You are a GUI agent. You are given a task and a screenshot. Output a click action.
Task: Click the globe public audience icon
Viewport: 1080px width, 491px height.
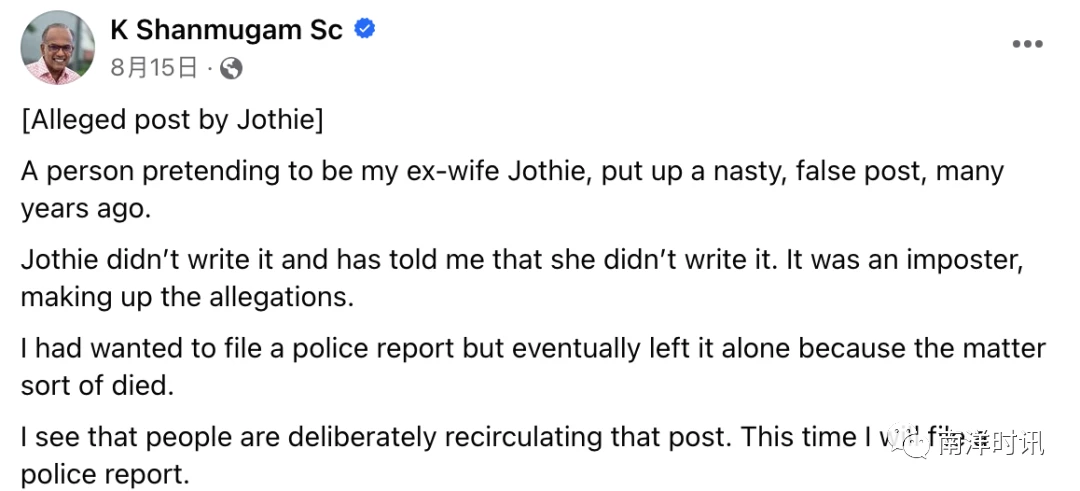tap(231, 67)
